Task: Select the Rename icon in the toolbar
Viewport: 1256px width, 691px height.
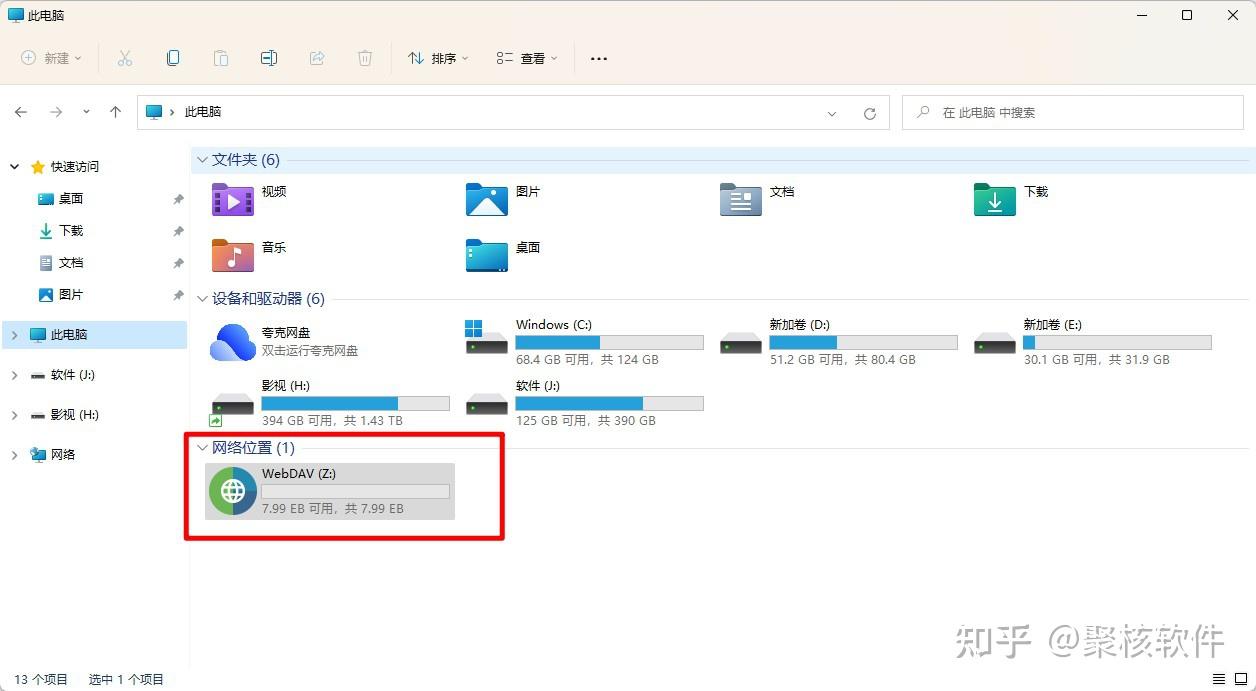Action: [269, 58]
